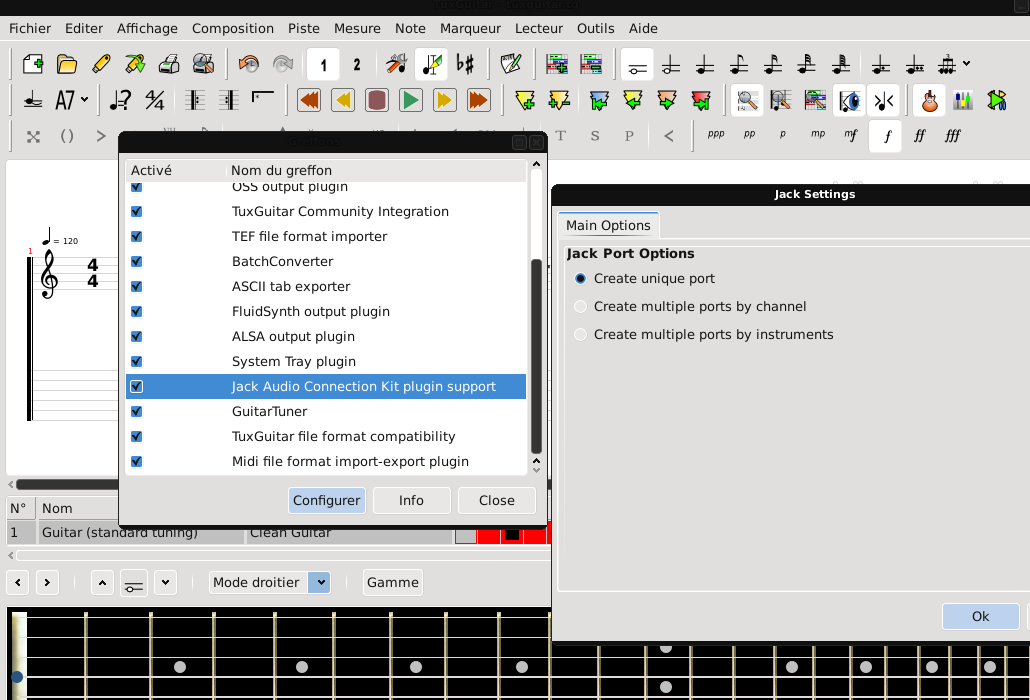Switch to the Main Options tab

[x=608, y=226]
